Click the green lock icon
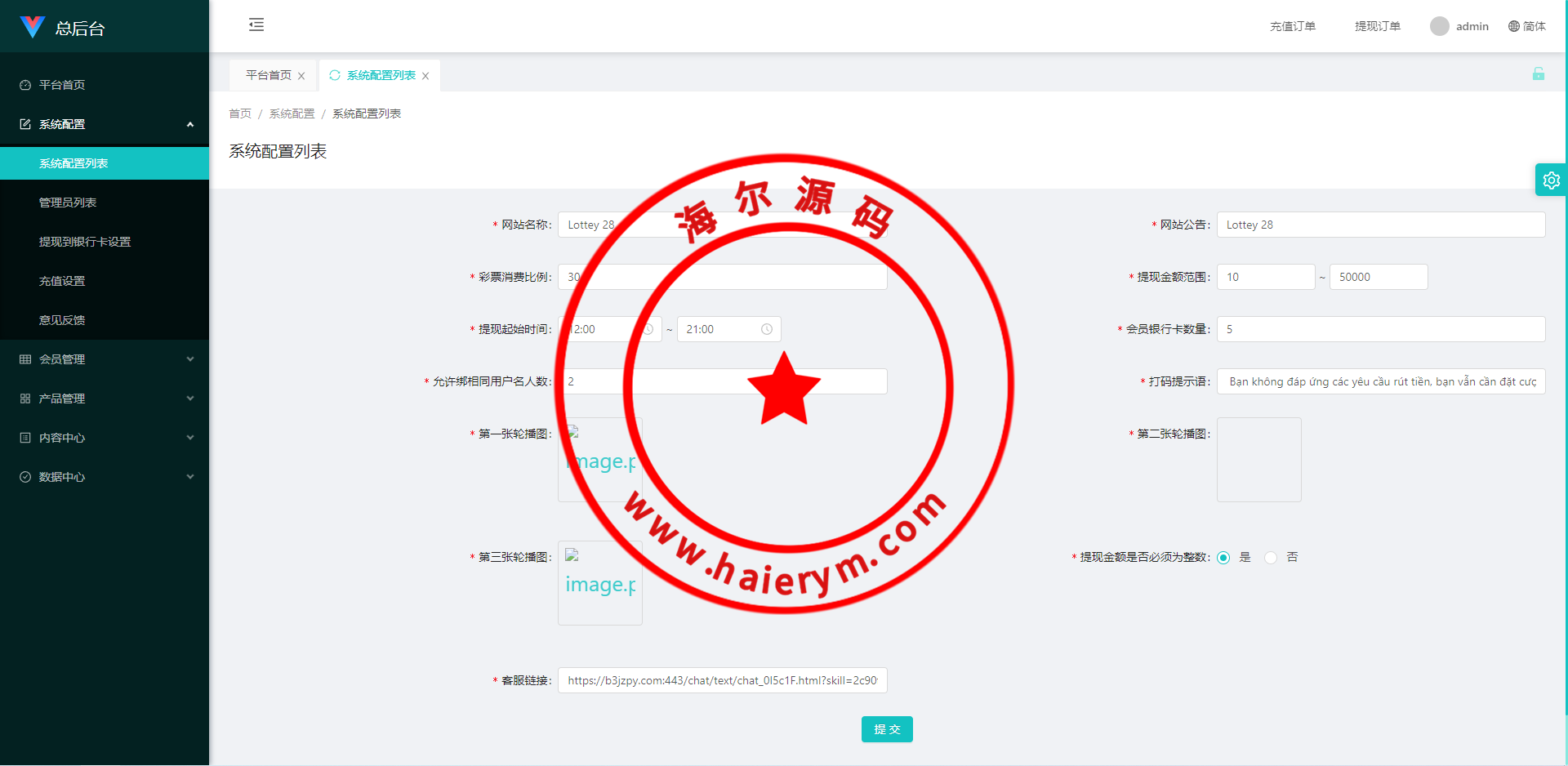 (1538, 74)
